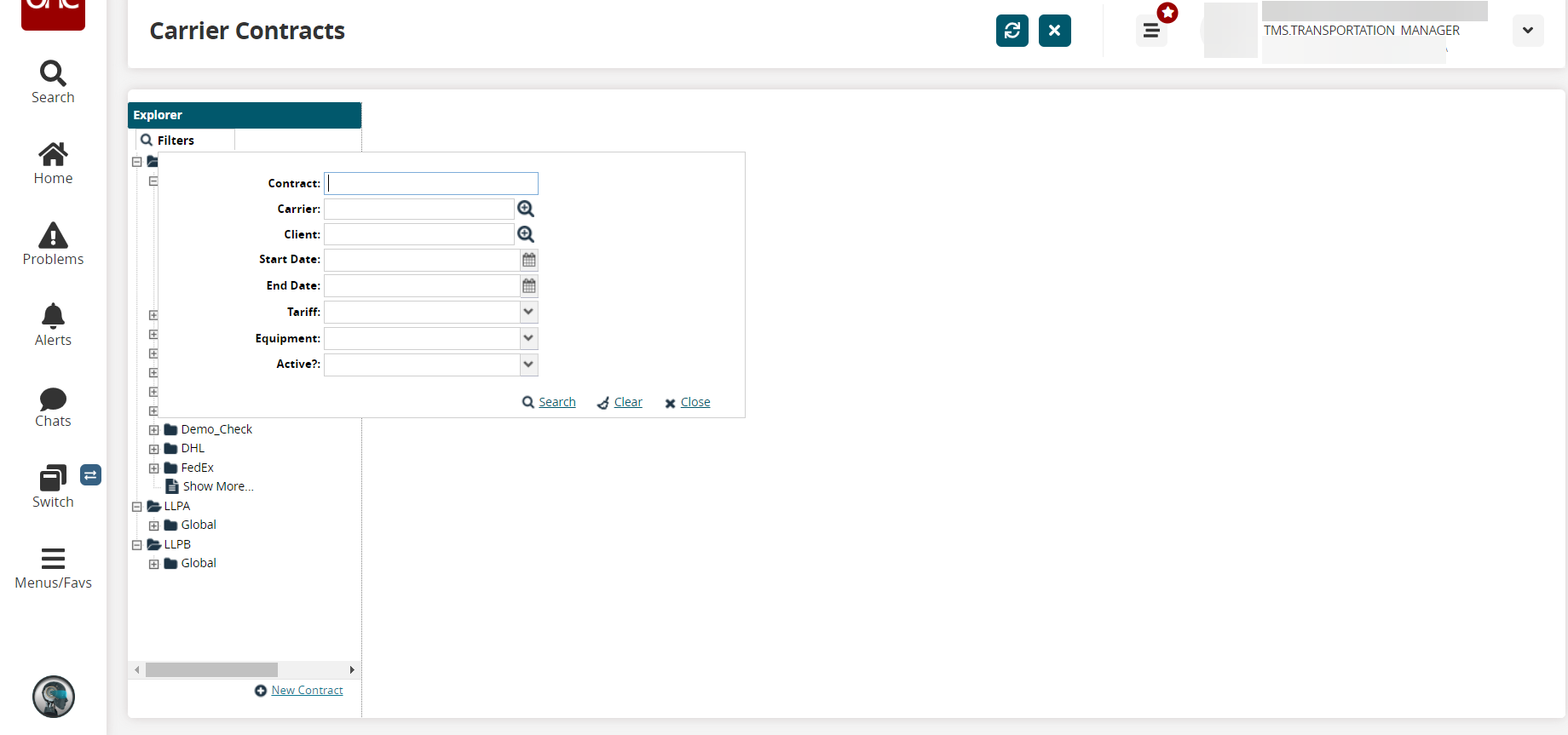Focus the End Date field

coord(423,285)
